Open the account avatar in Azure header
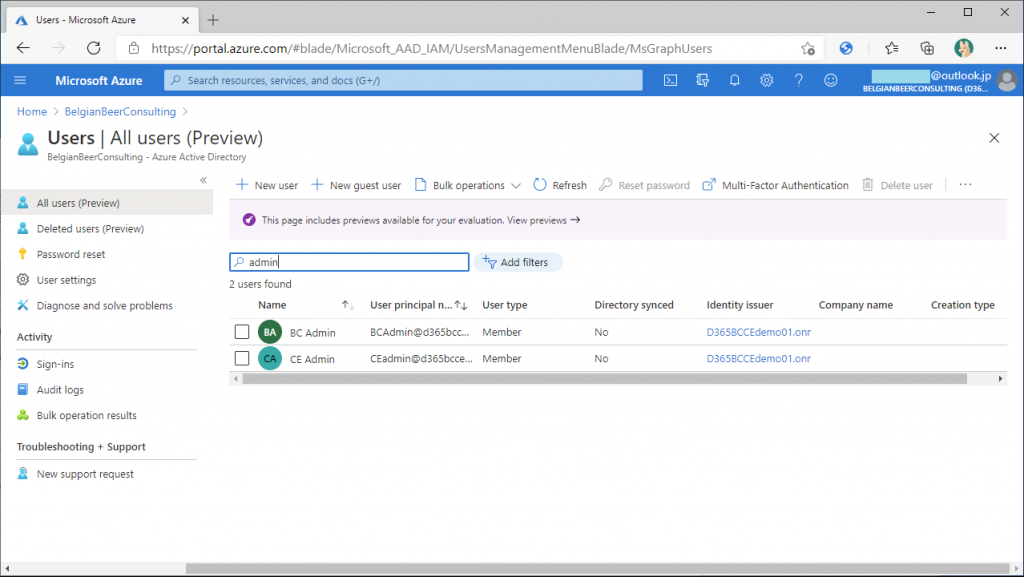This screenshot has width=1024, height=577. click(x=1008, y=80)
